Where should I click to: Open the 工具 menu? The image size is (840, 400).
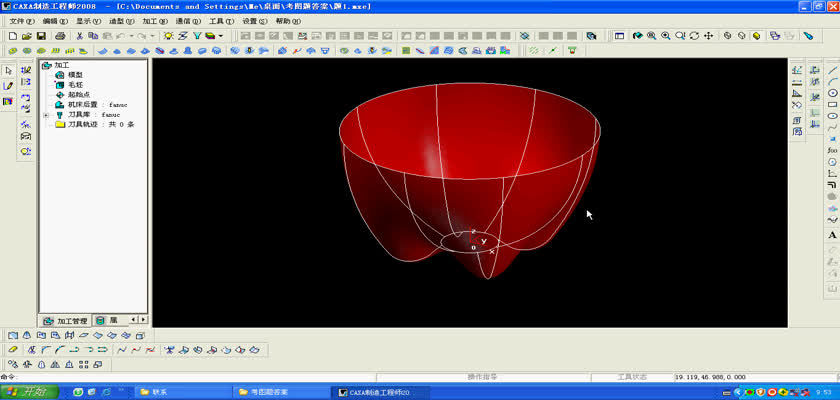[221, 21]
